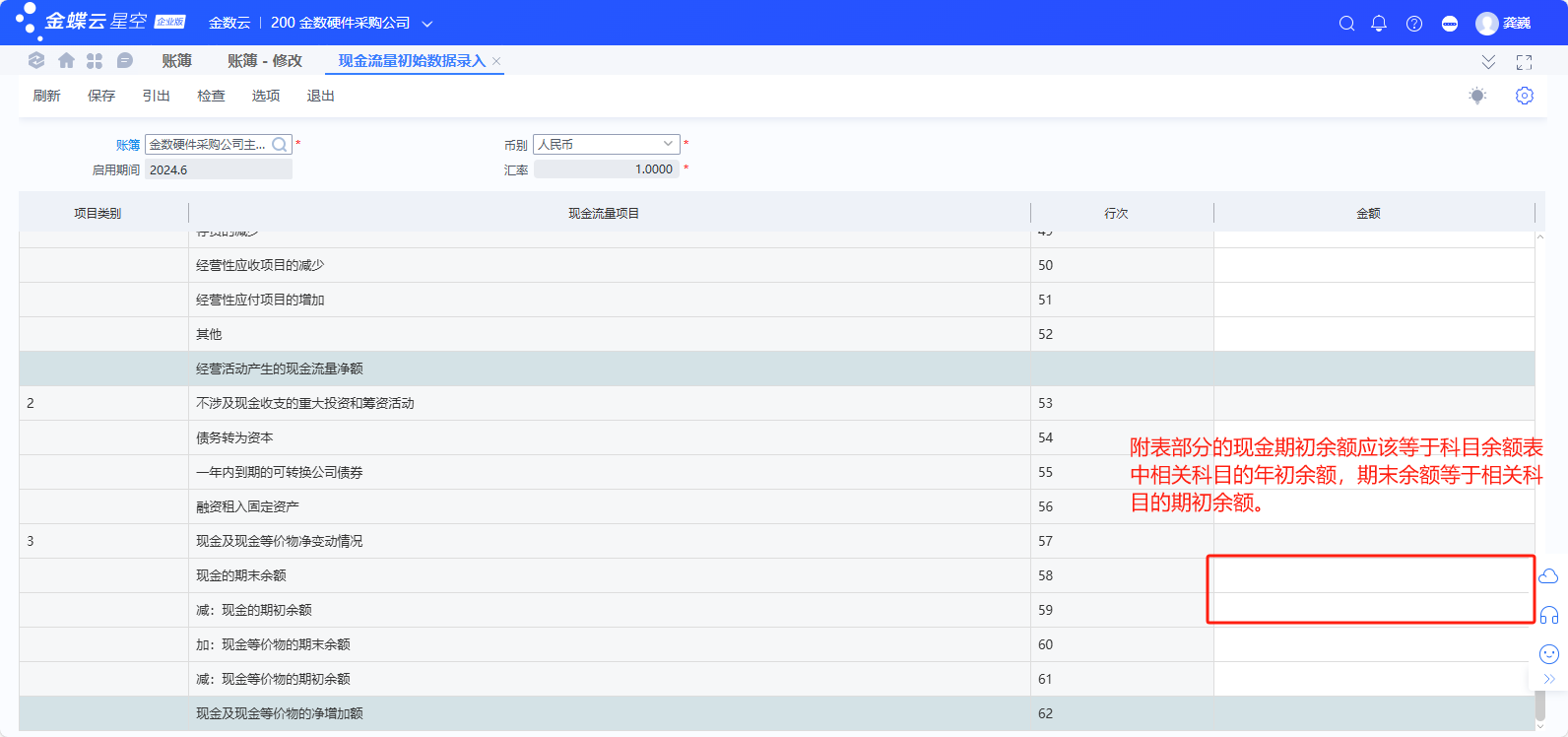Click the table's vertical scrollbar thumb
The width and height of the screenshot is (1568, 737).
(1539, 703)
